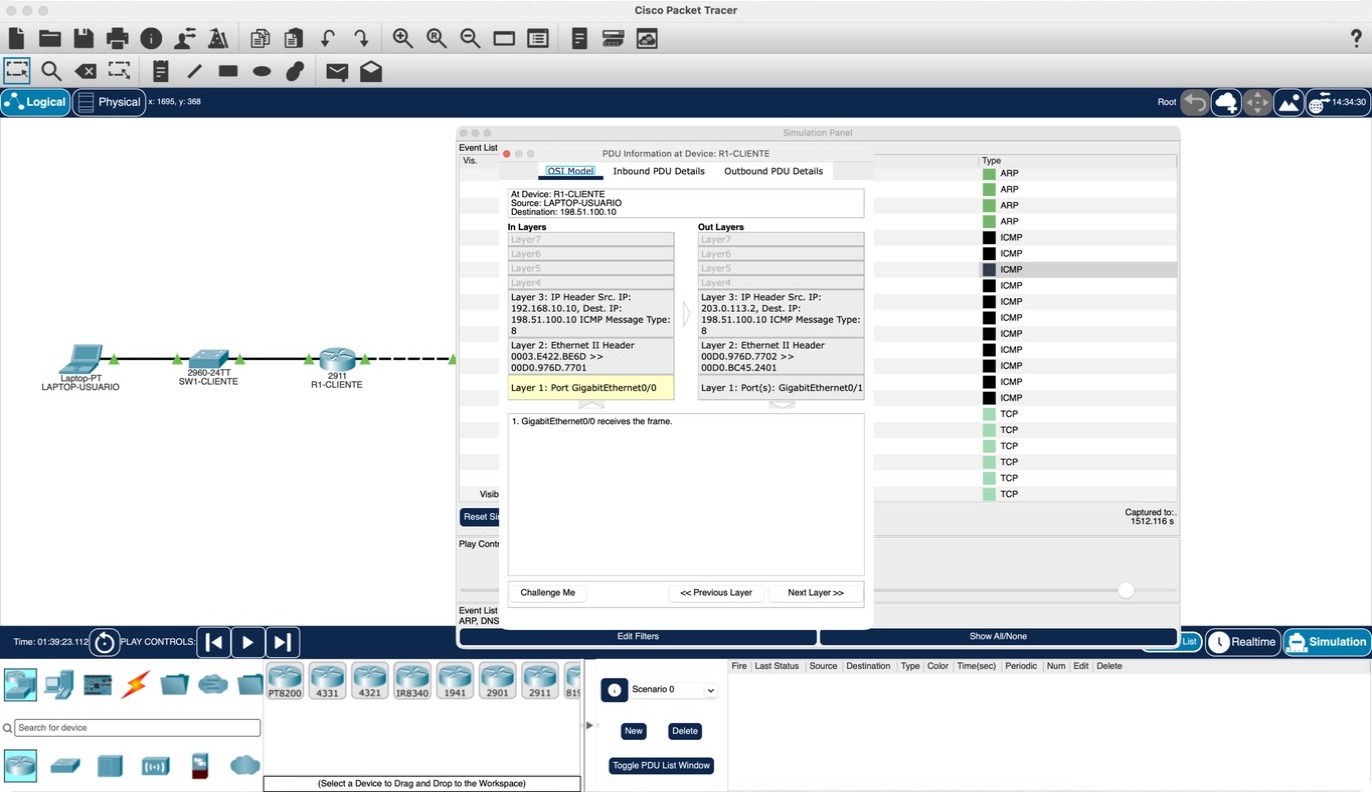
Task: Save the network with the floppy disk icon
Action: (x=84, y=39)
